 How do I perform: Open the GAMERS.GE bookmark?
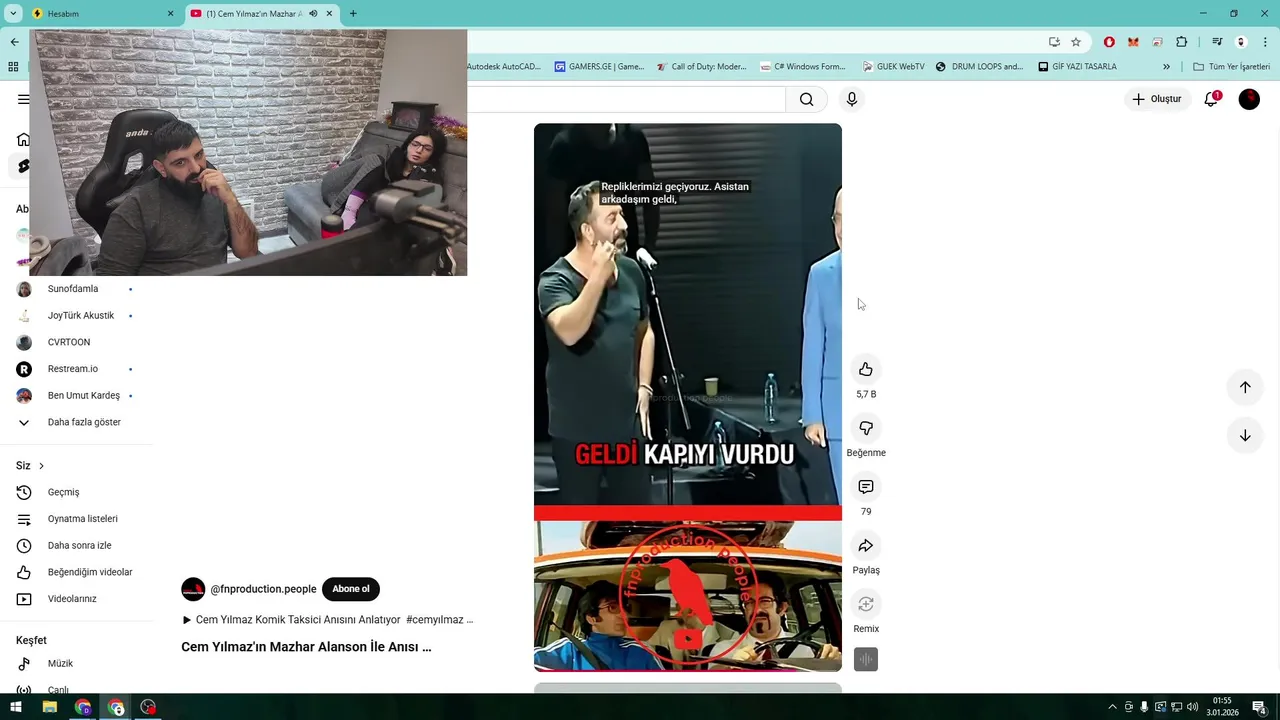pyautogui.click(x=599, y=67)
